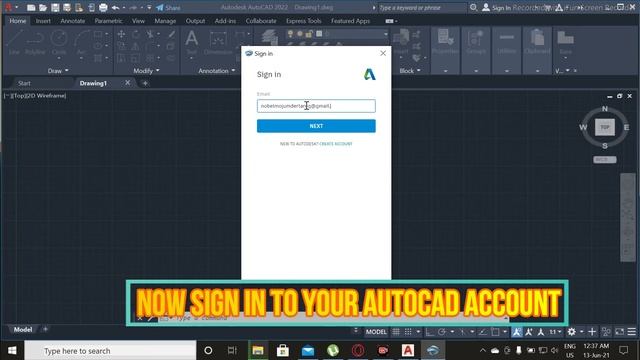Select the Text tool in Annotation panel
The height and width of the screenshot is (360, 640).
click(x=191, y=42)
